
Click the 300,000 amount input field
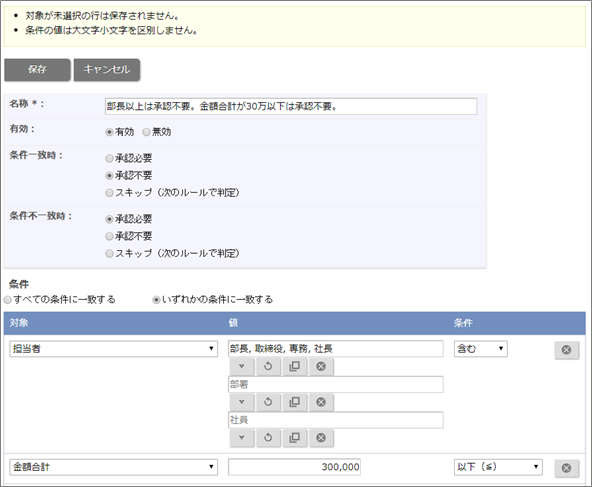pos(294,467)
